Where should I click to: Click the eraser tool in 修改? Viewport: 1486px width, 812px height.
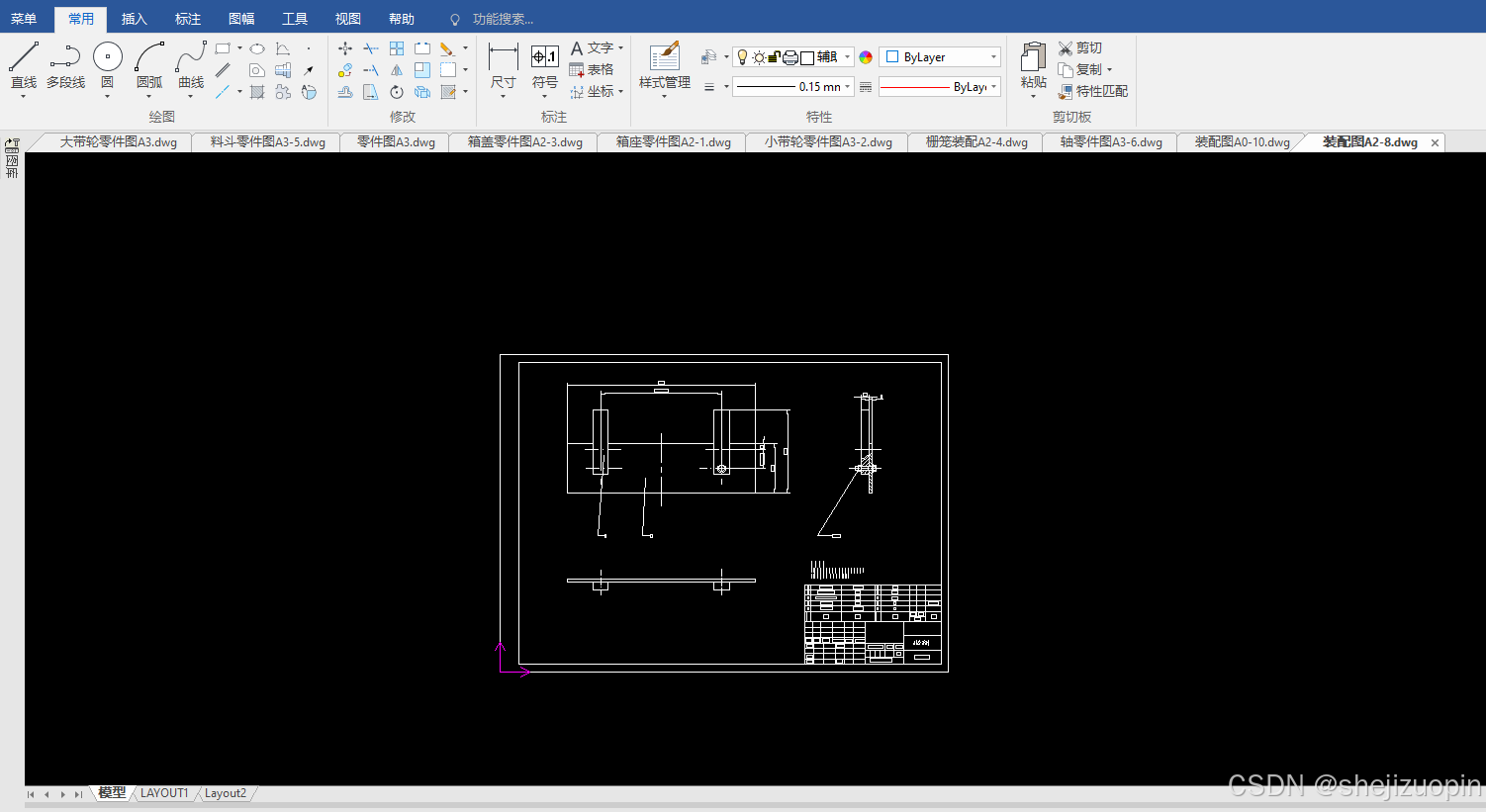coord(447,48)
